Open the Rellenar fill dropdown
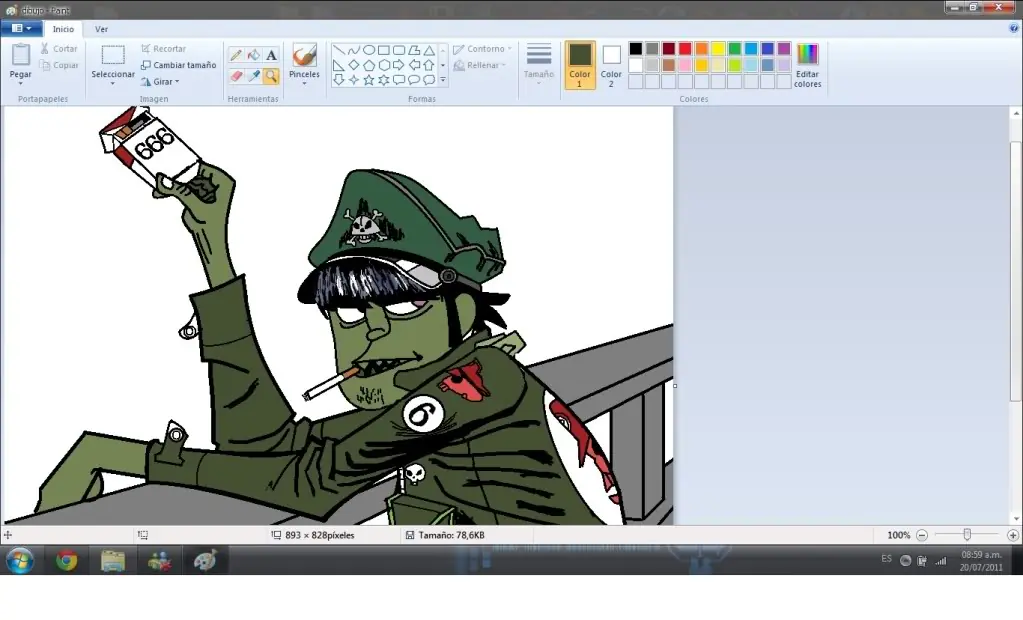 coord(480,65)
